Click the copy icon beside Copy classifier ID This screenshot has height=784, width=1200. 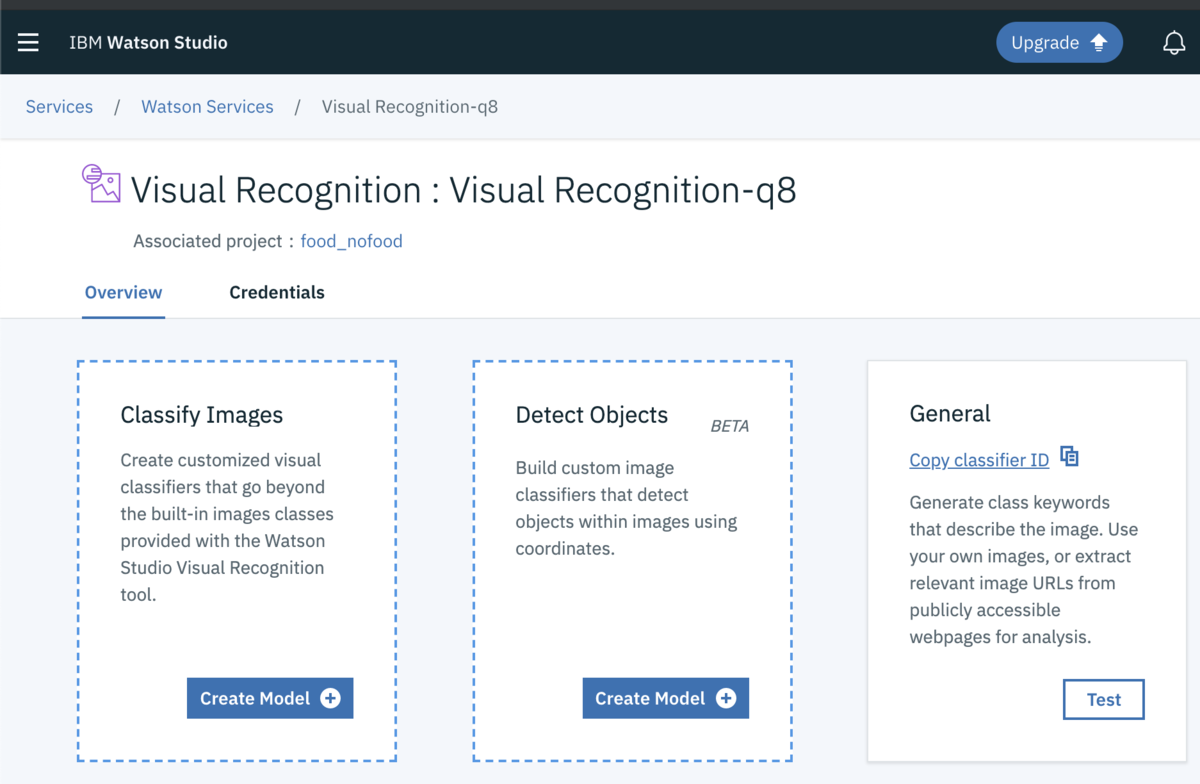1069,457
